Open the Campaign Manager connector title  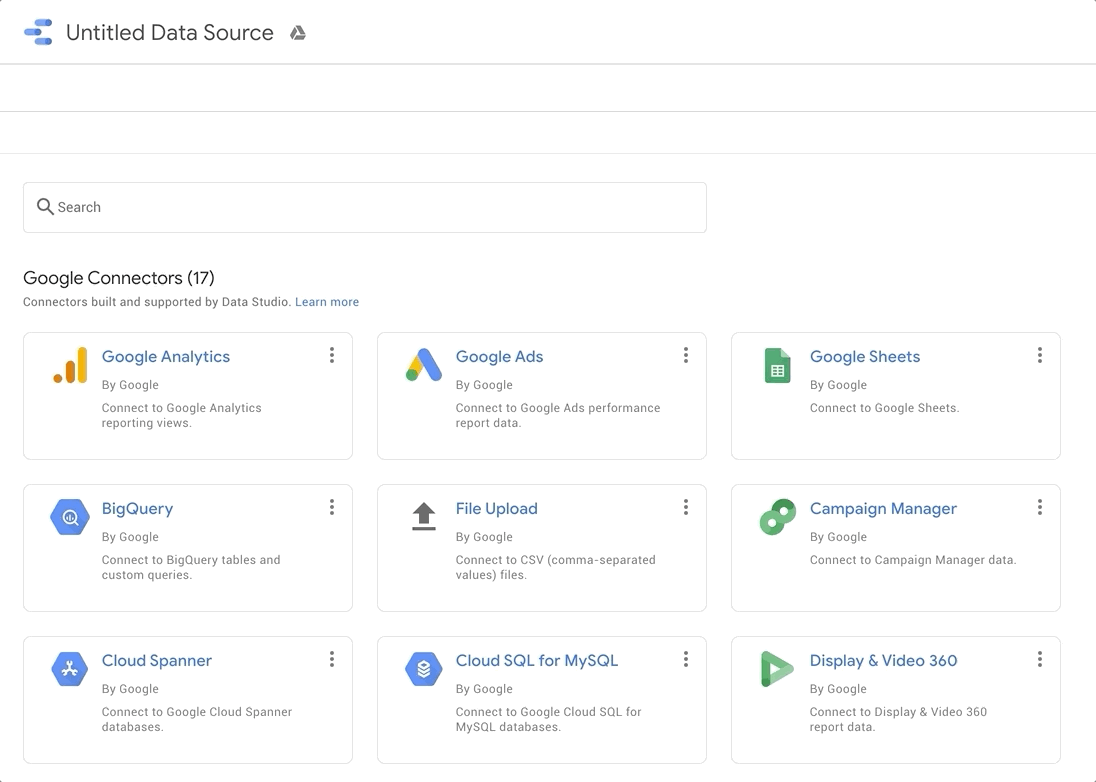[883, 509]
